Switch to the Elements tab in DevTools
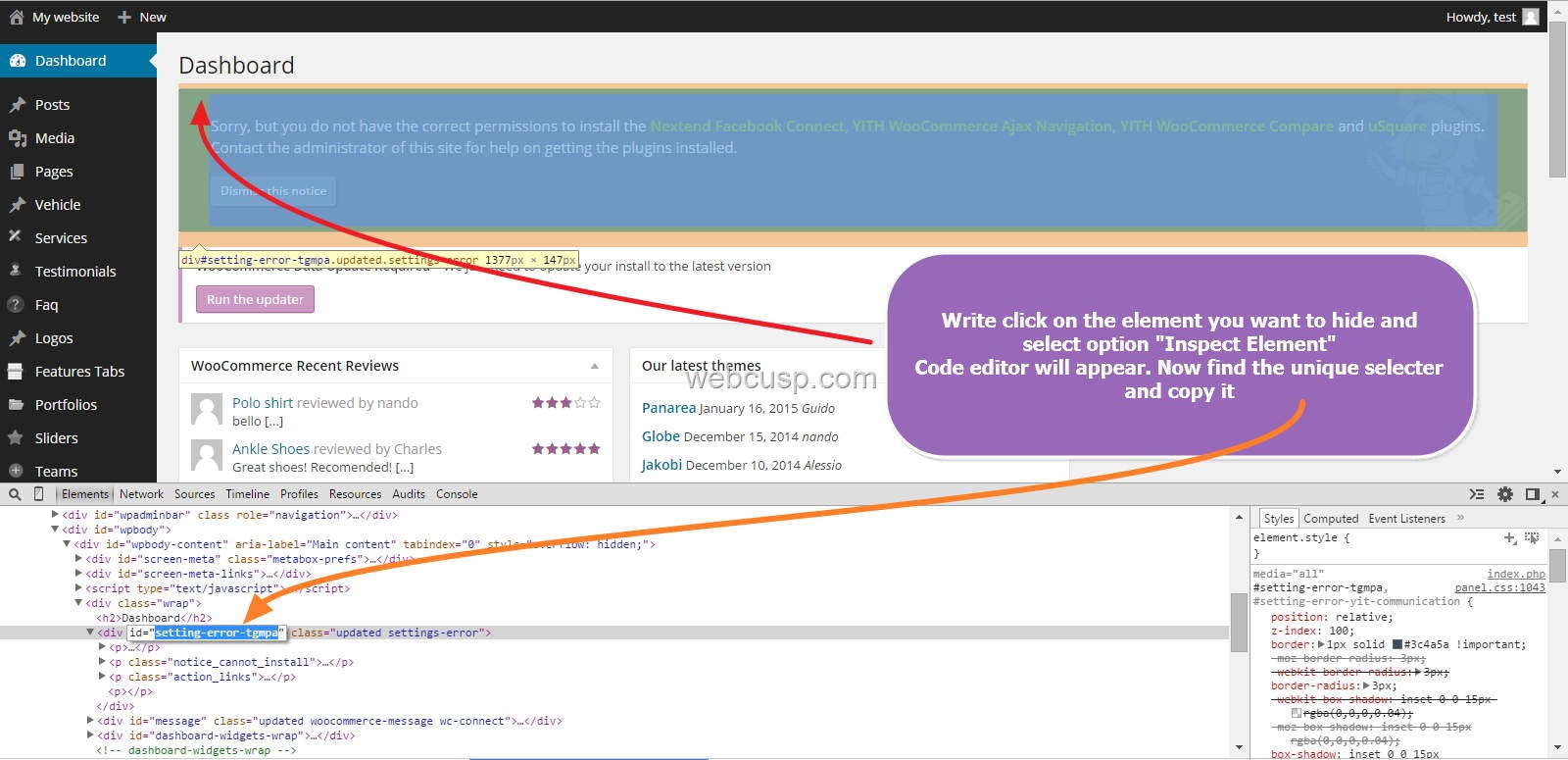The image size is (1568, 760). click(x=85, y=494)
